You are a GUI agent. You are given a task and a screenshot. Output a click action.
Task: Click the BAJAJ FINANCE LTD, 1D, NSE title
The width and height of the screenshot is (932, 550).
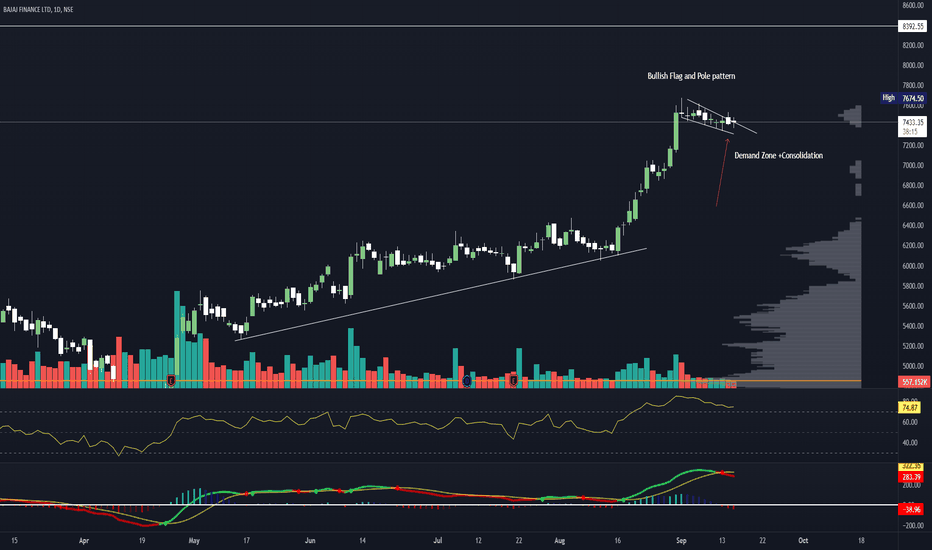click(38, 10)
